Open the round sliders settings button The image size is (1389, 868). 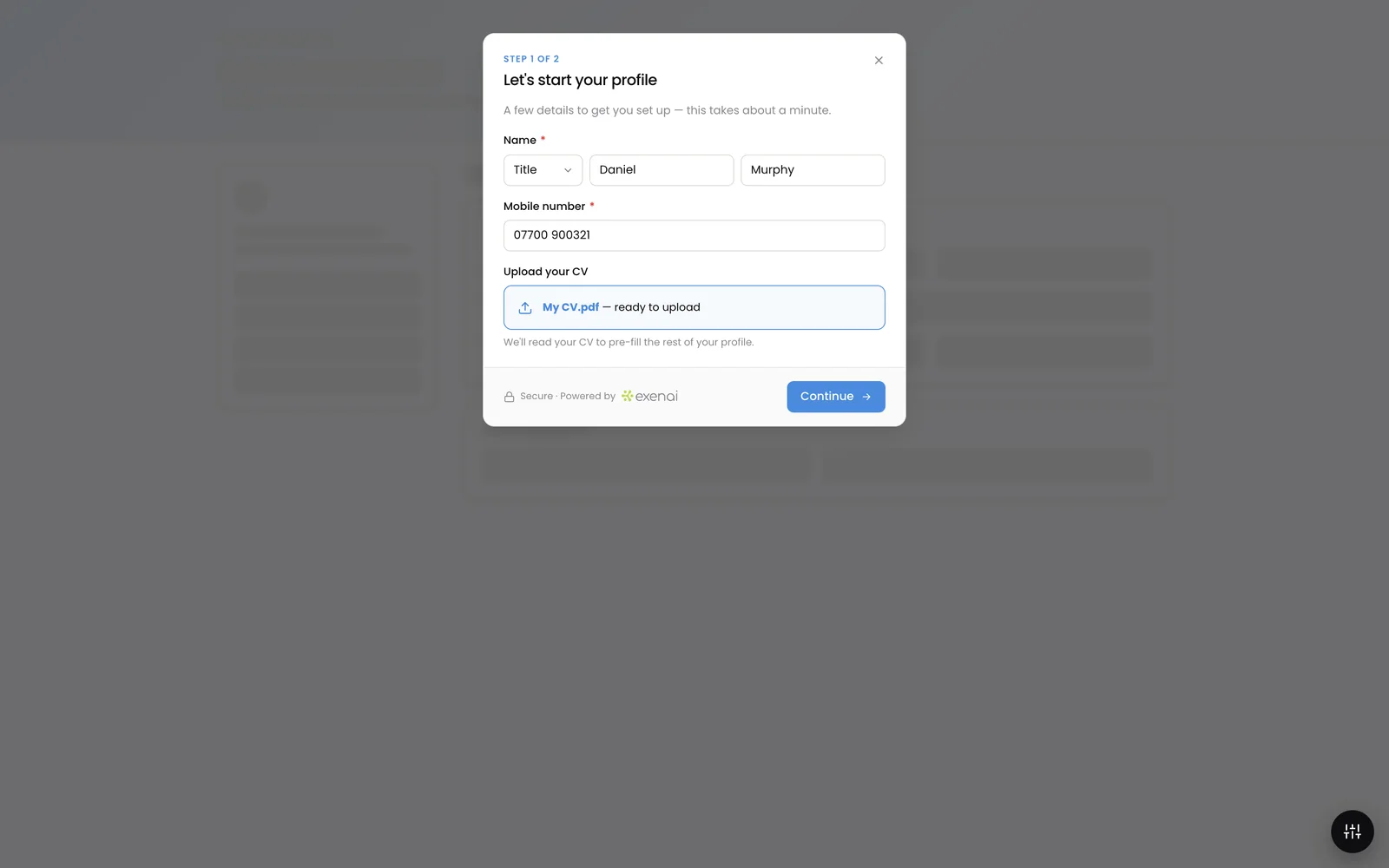1353,832
